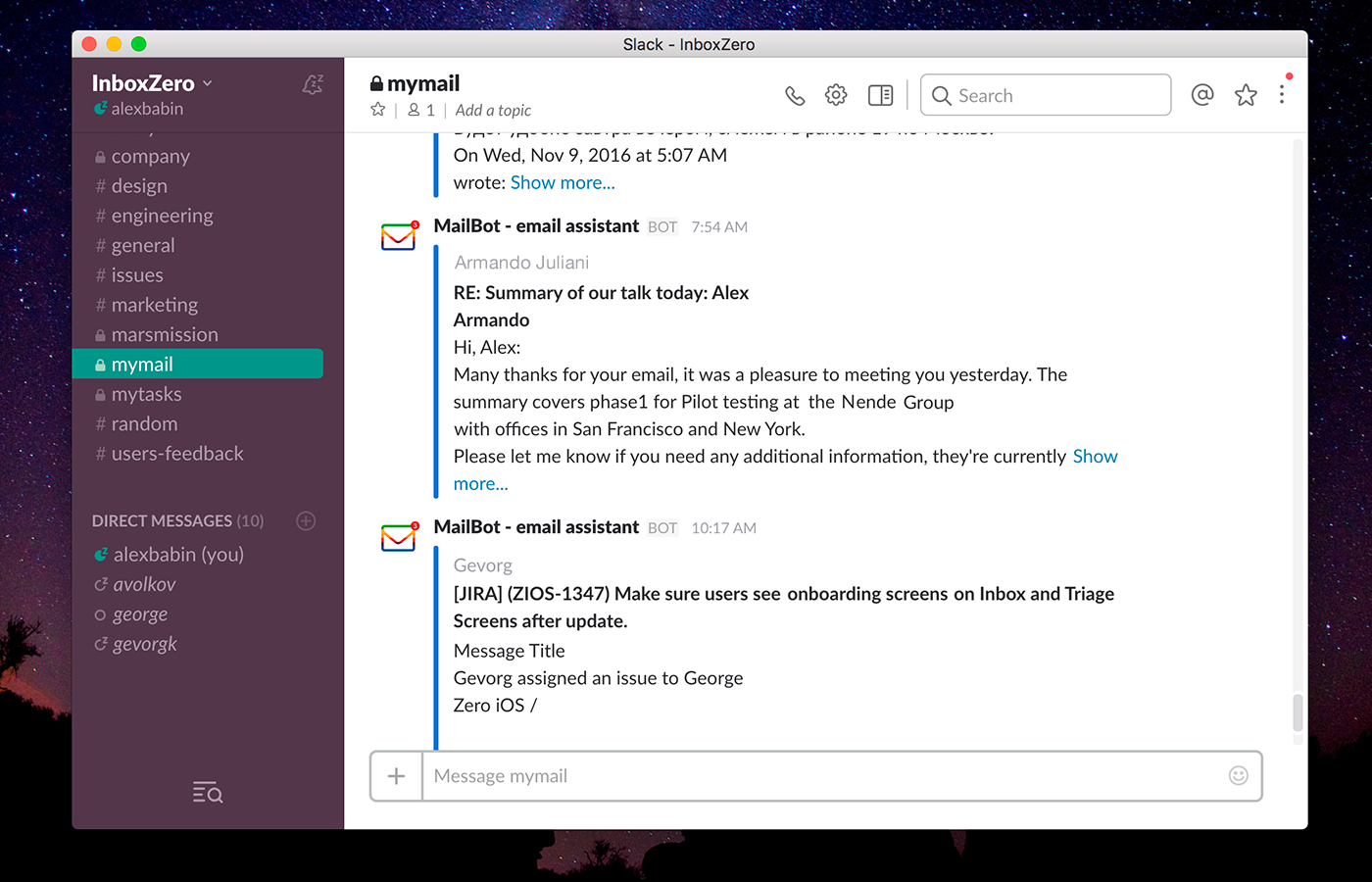Open the channel details flexpane icon

coord(879,94)
